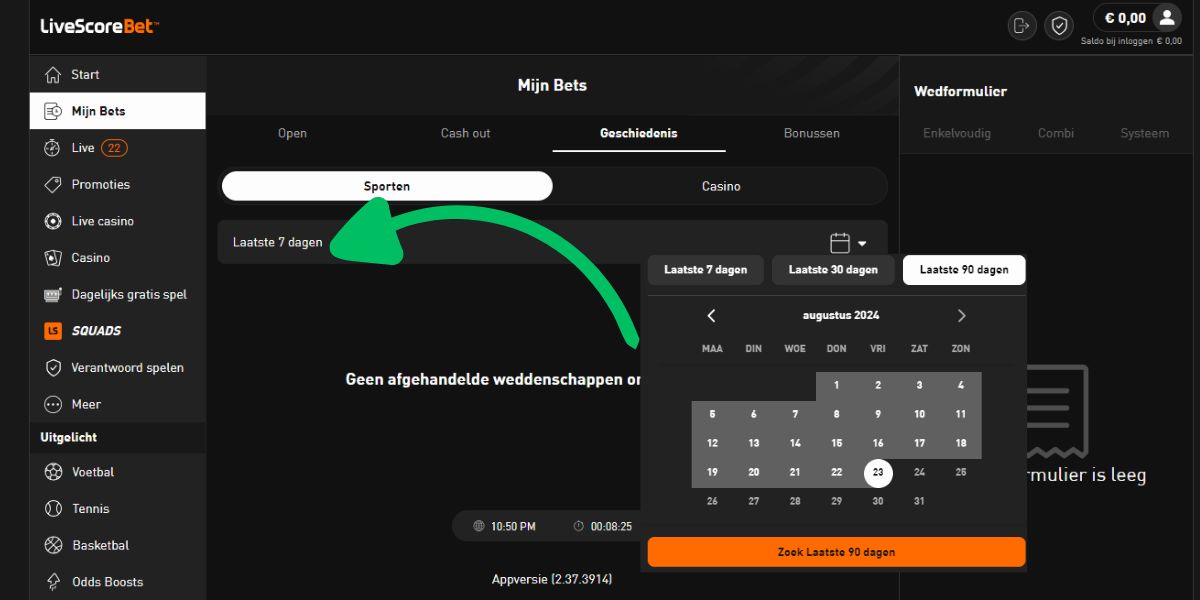Open the Promoties link text

[101, 185]
